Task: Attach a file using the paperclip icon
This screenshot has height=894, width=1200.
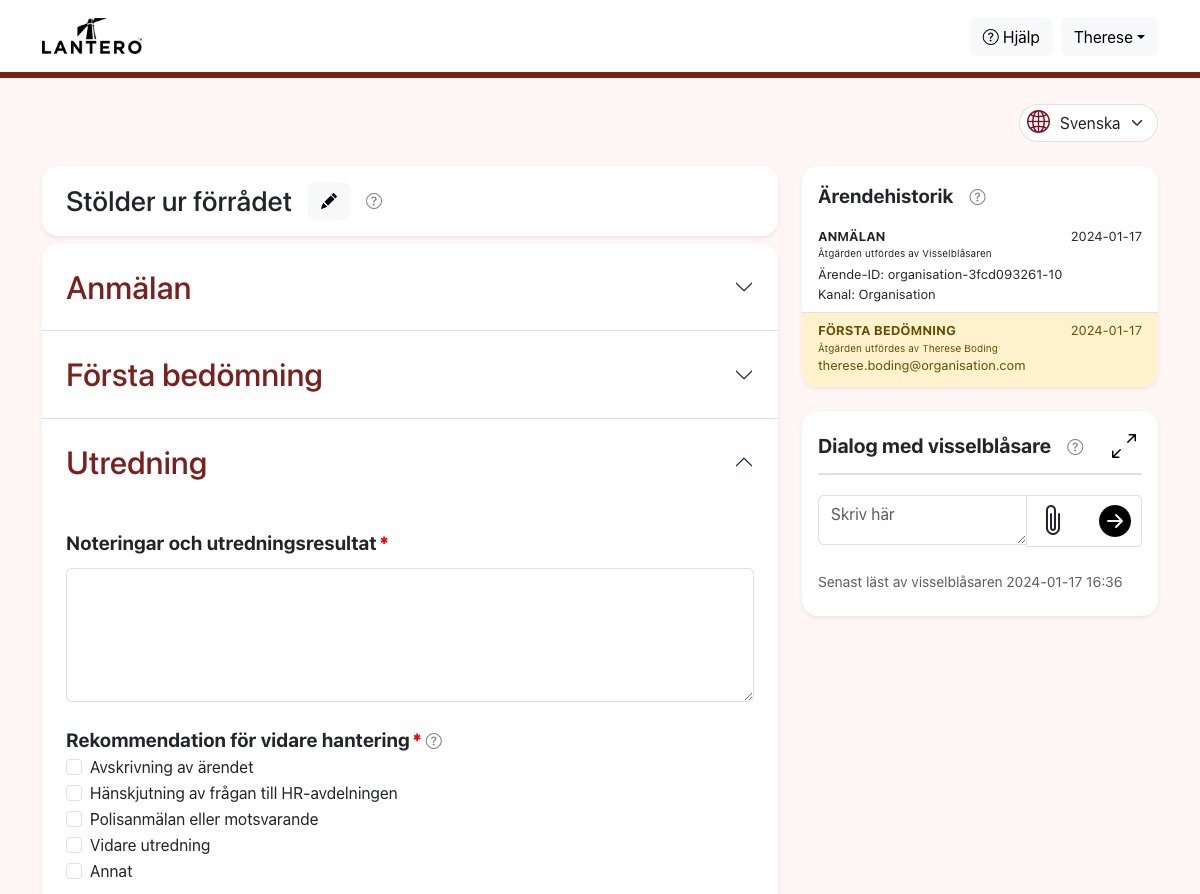Action: 1052,520
